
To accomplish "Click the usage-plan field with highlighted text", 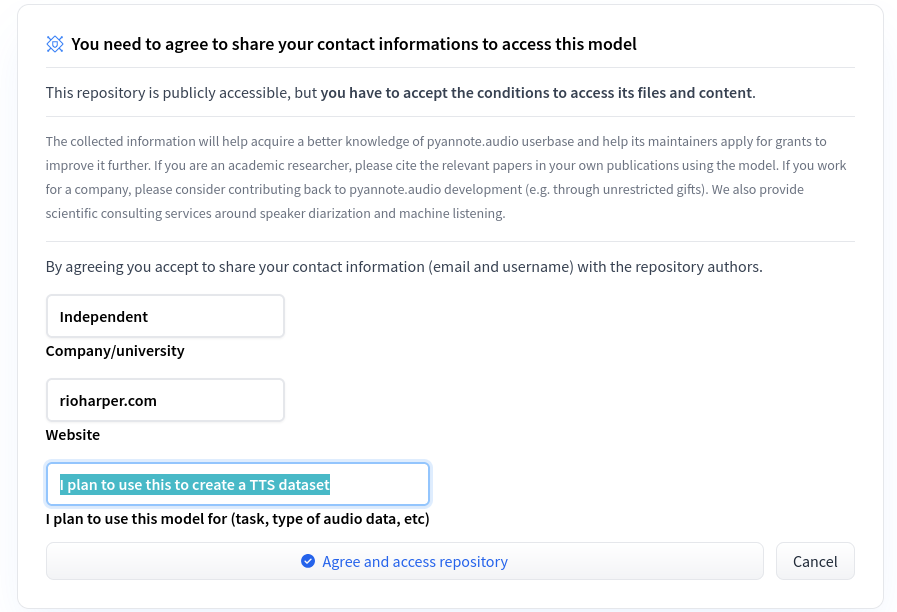I will pos(237,484).
